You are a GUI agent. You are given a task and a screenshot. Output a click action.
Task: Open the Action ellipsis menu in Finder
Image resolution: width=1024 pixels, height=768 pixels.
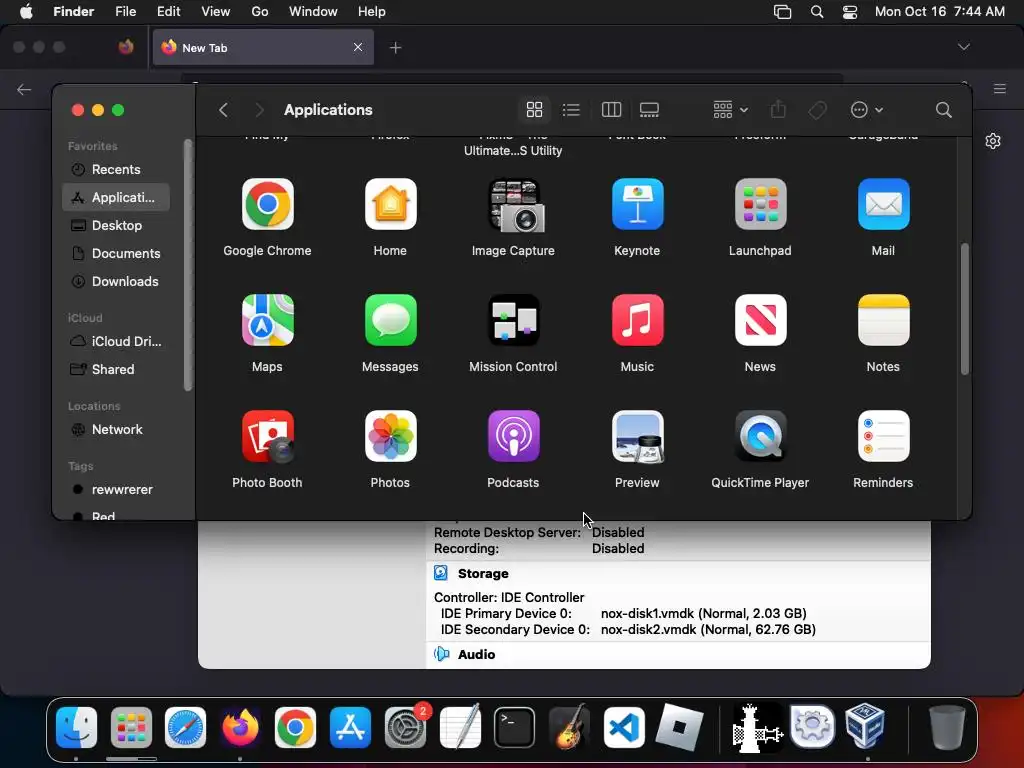pos(867,110)
